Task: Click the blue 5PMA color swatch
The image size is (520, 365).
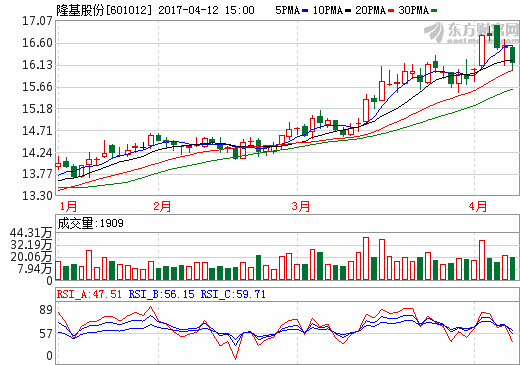Action: point(305,11)
